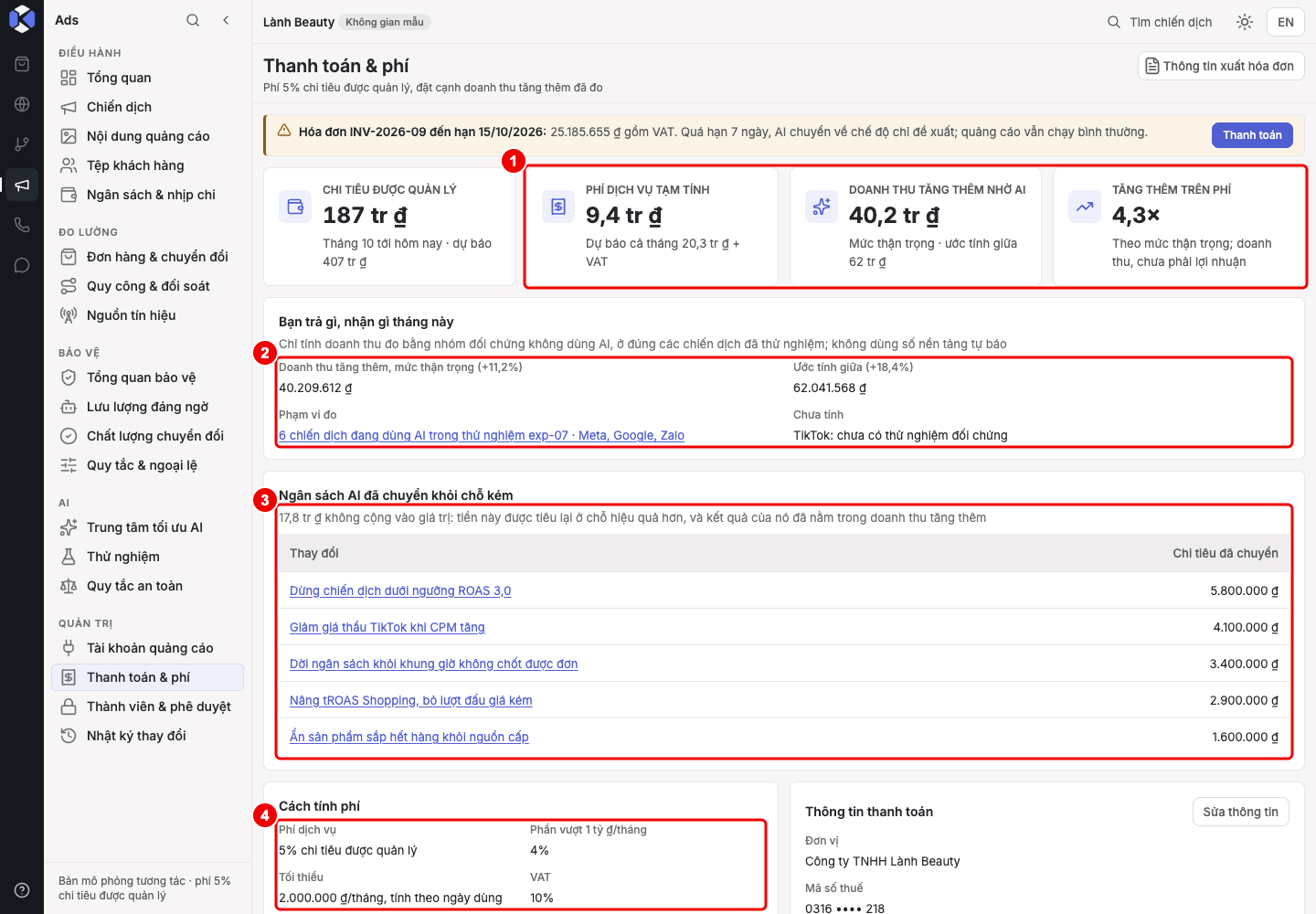Open 'Thông tin xuất hóa đơn'
Viewport: 1316px width, 914px height.
[x=1221, y=66]
